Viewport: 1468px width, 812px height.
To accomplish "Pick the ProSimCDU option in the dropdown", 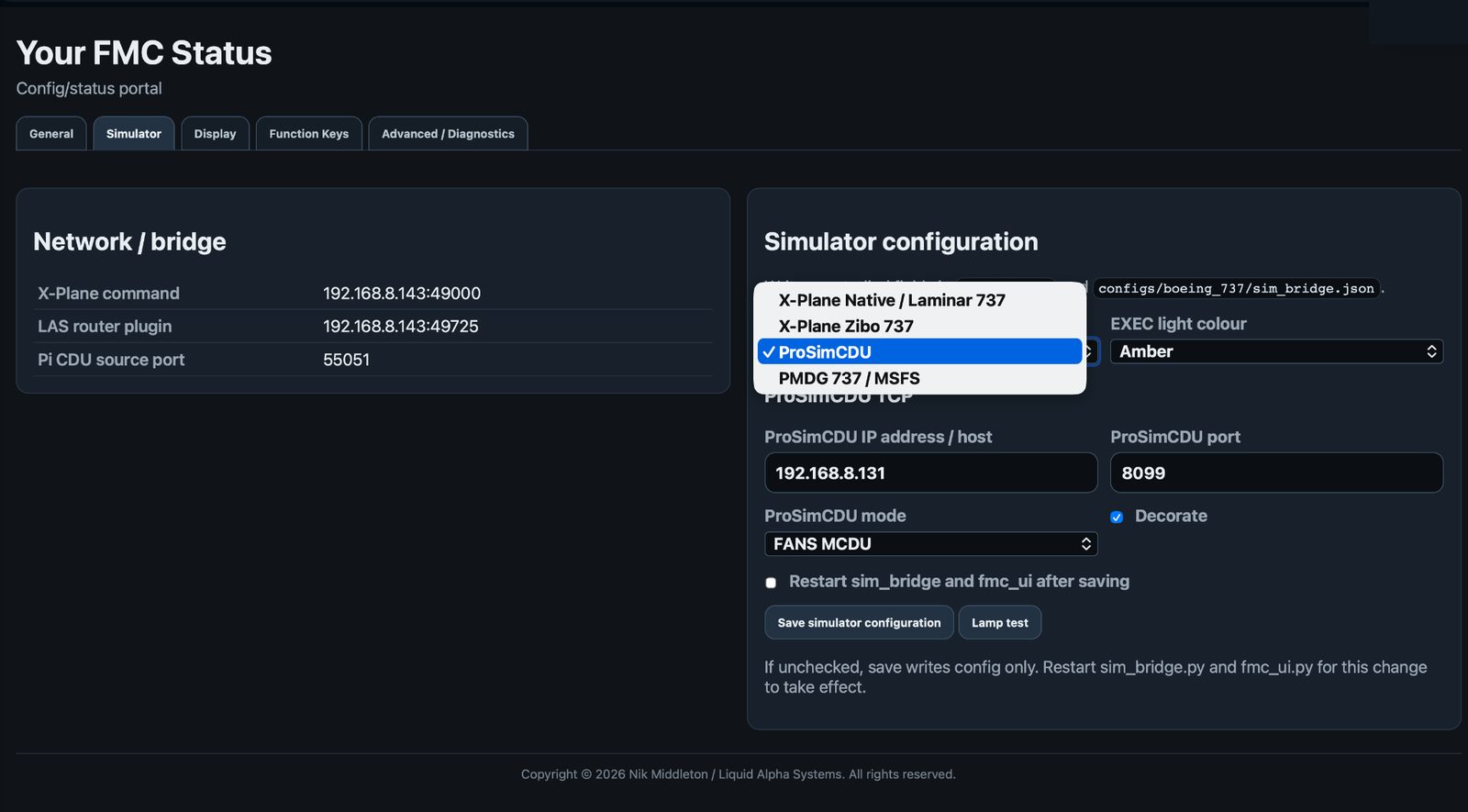I will (x=919, y=351).
